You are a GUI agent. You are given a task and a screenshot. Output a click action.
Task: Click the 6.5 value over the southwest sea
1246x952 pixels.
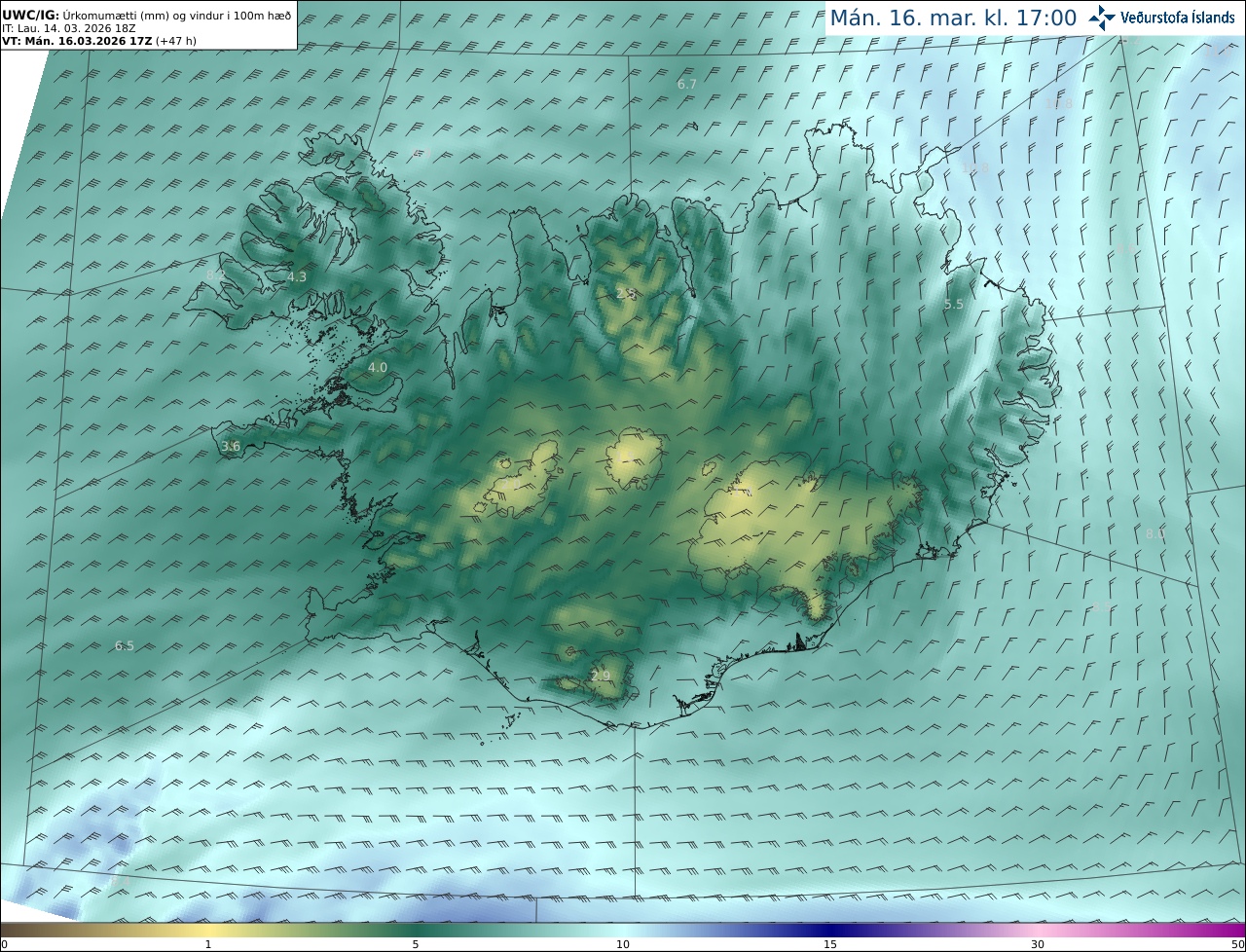[x=125, y=646]
